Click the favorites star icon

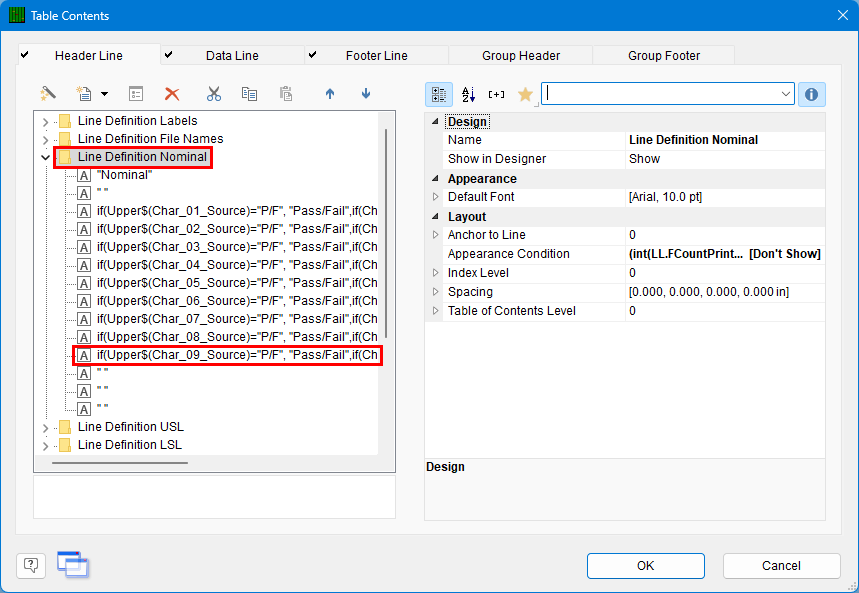click(525, 94)
